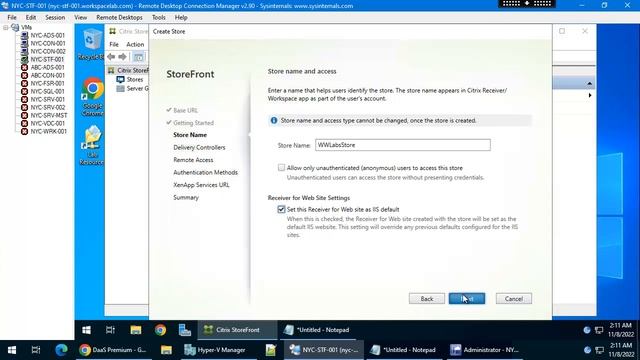Open Edit menu in Connection Manager
This screenshot has width=640, height=360.
click(x=31, y=18)
